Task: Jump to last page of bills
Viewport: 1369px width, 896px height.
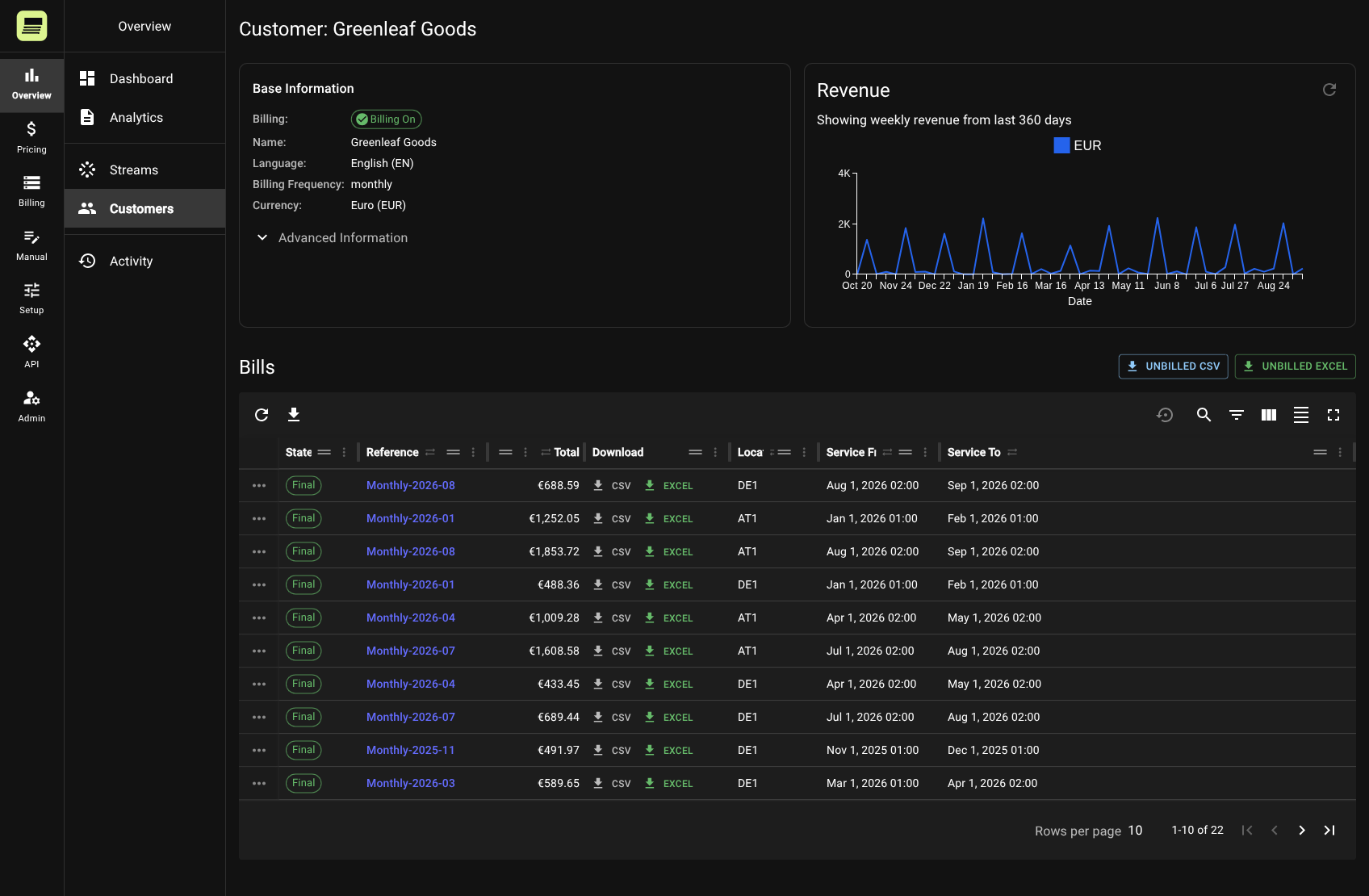Action: (x=1329, y=831)
